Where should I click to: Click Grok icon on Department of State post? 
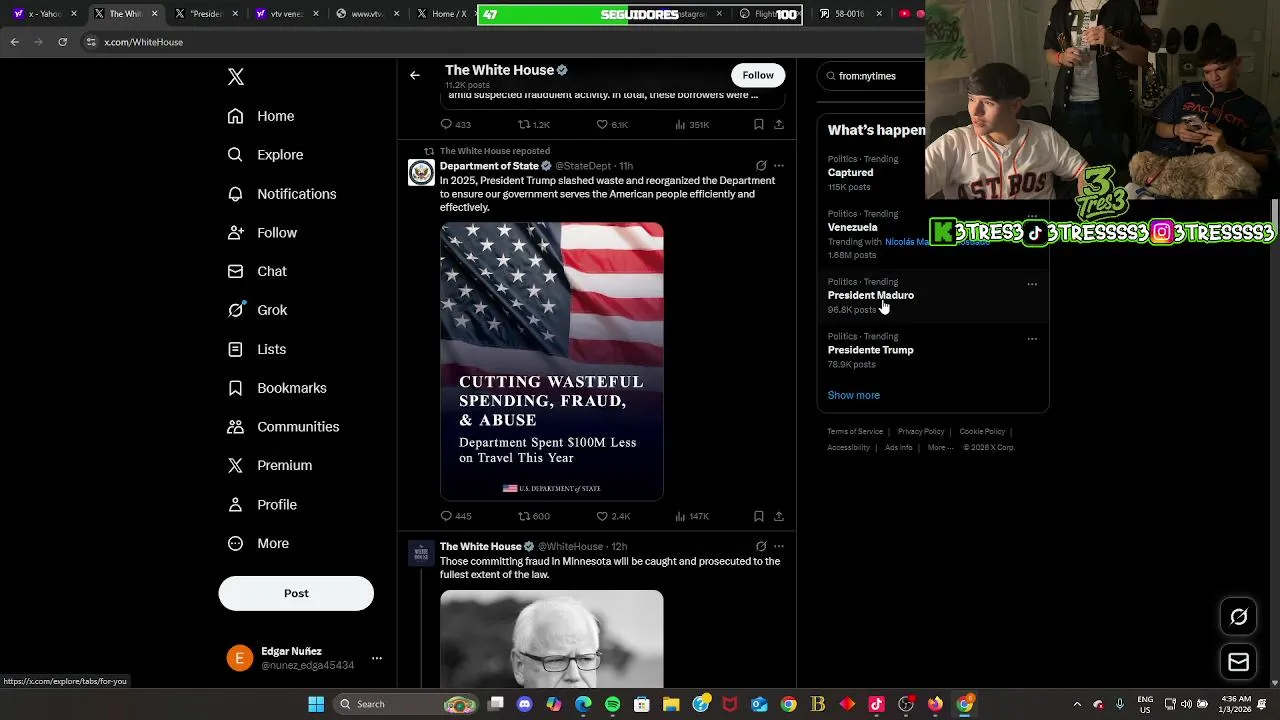[761, 166]
